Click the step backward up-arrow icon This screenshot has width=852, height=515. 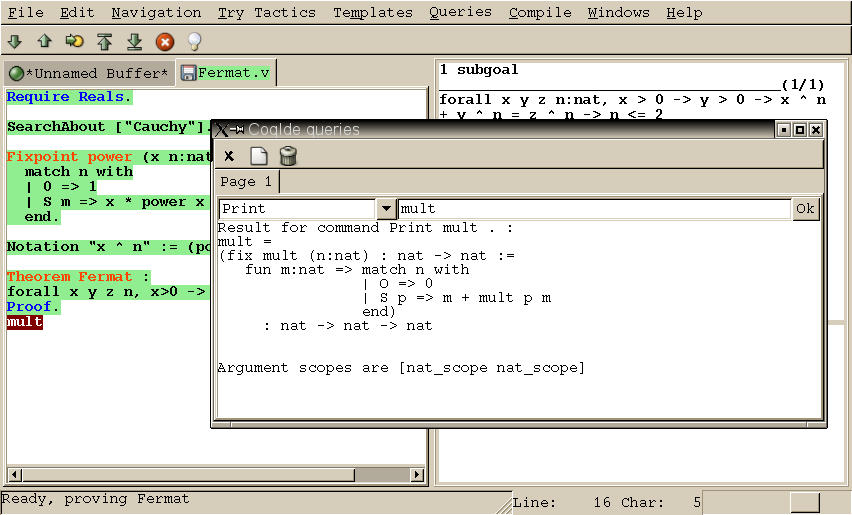(x=44, y=42)
